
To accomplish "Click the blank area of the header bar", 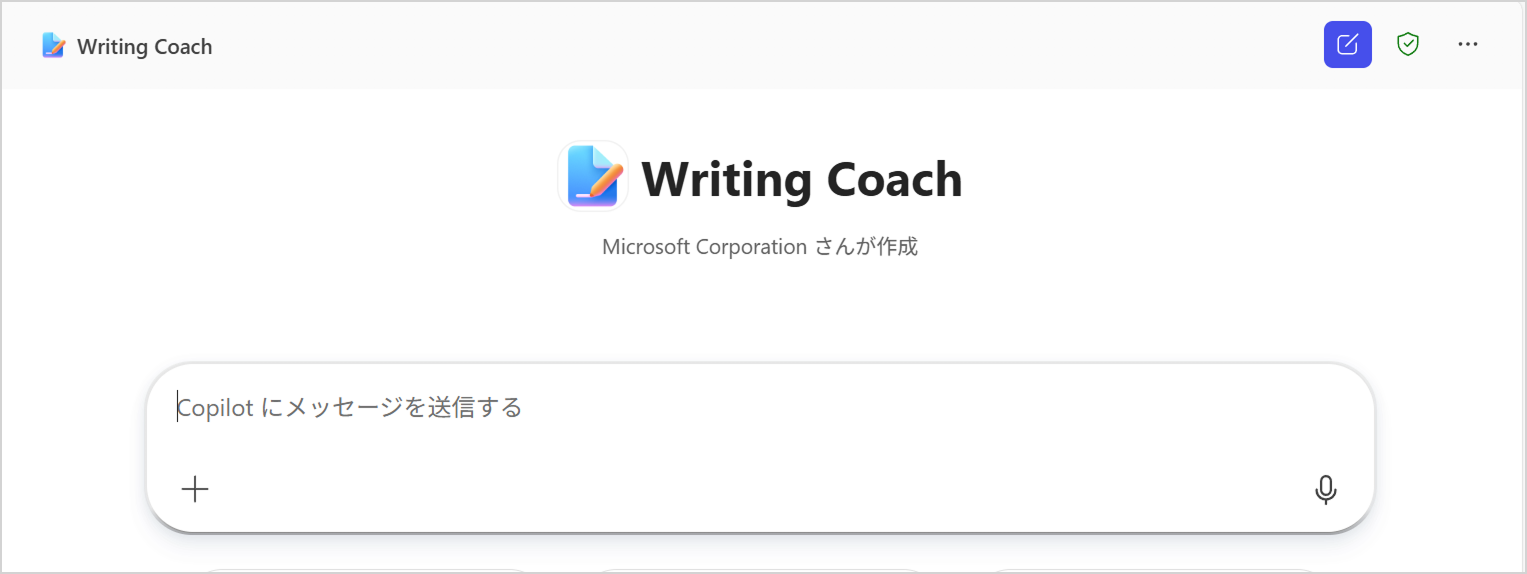I will click(x=760, y=45).
